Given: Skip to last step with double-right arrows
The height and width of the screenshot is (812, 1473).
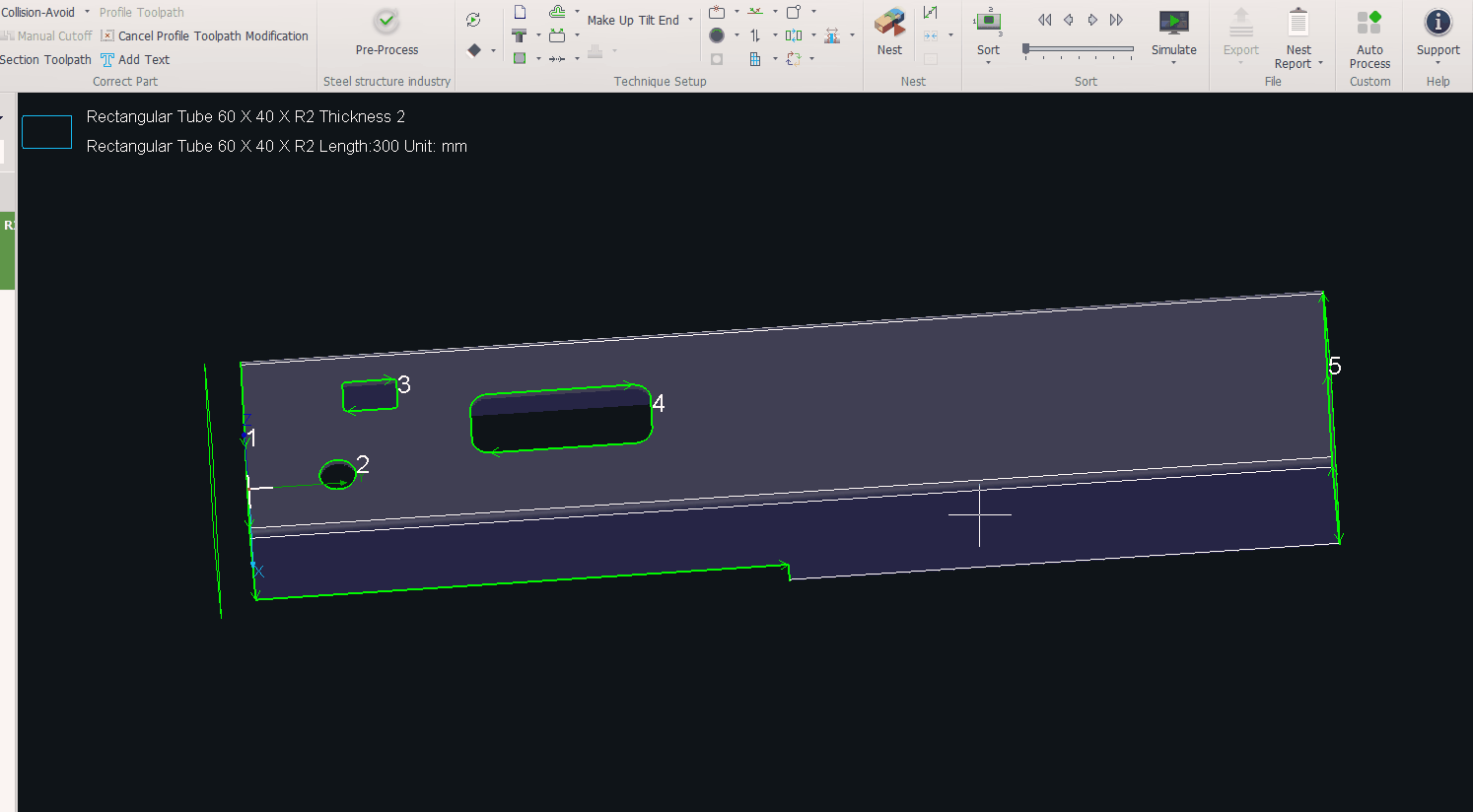Looking at the screenshot, I should coord(1116,20).
